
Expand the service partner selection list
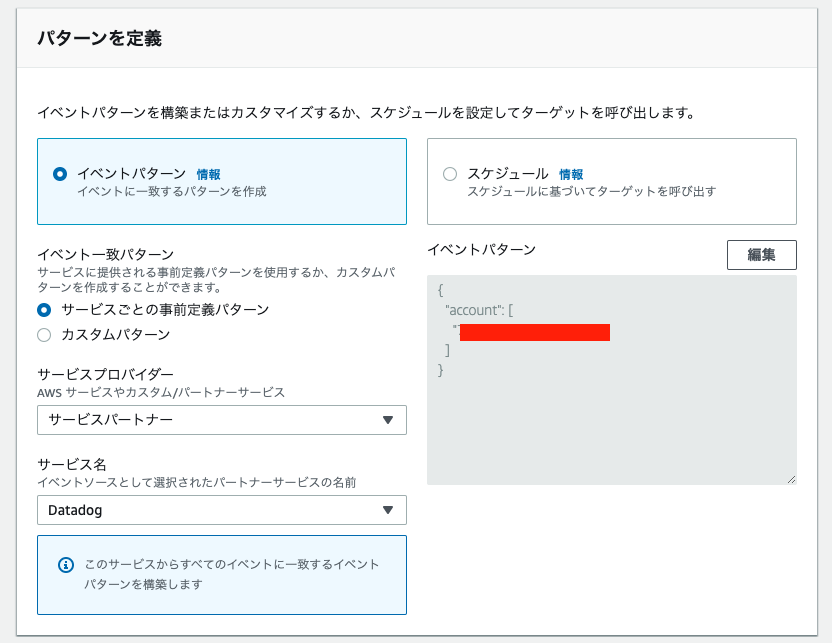pos(221,420)
